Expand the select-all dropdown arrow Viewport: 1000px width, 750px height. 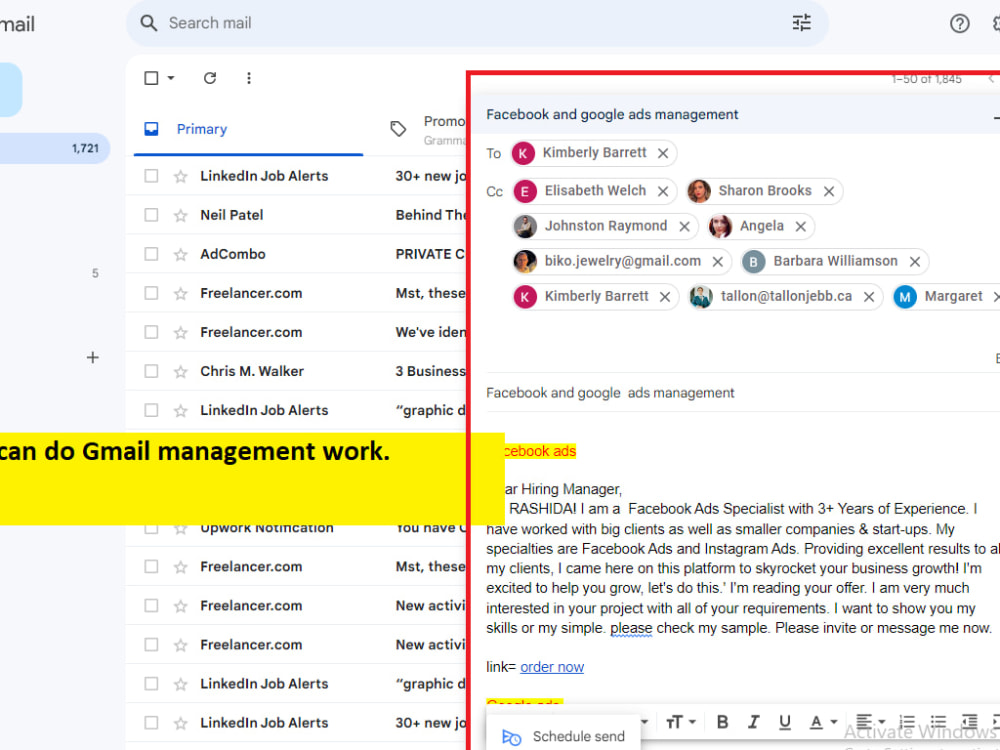tap(171, 78)
